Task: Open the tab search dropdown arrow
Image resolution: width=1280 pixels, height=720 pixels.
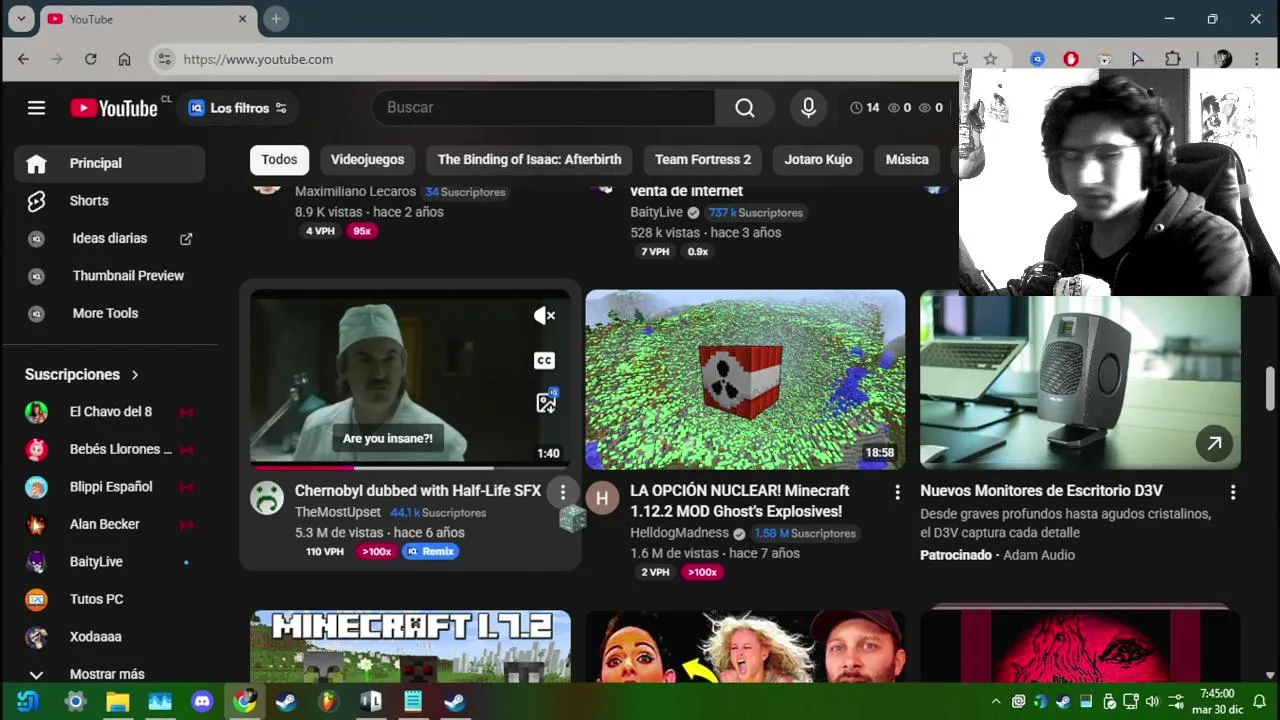Action: [x=21, y=19]
